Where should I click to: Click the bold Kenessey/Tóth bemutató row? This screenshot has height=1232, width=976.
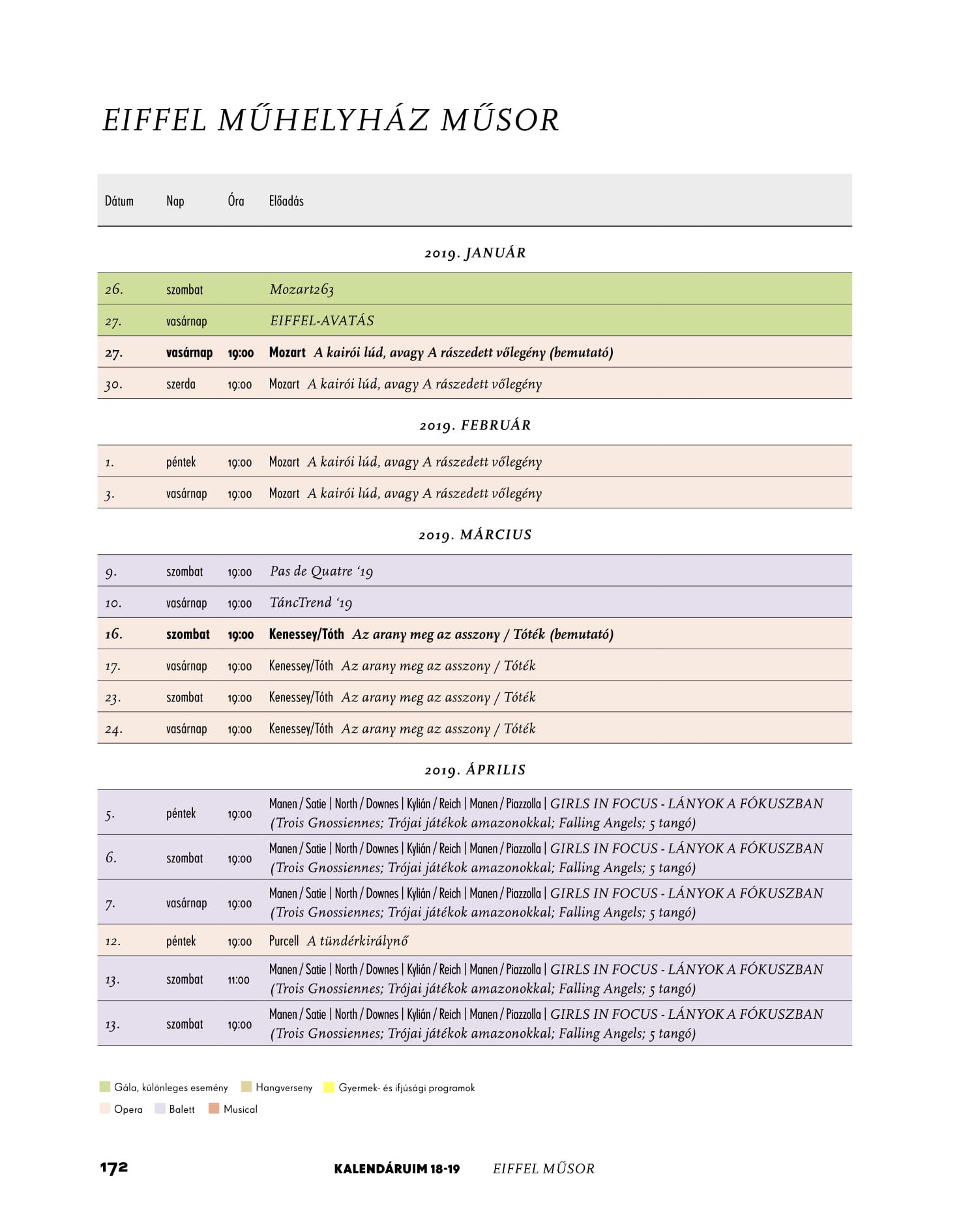click(x=475, y=634)
